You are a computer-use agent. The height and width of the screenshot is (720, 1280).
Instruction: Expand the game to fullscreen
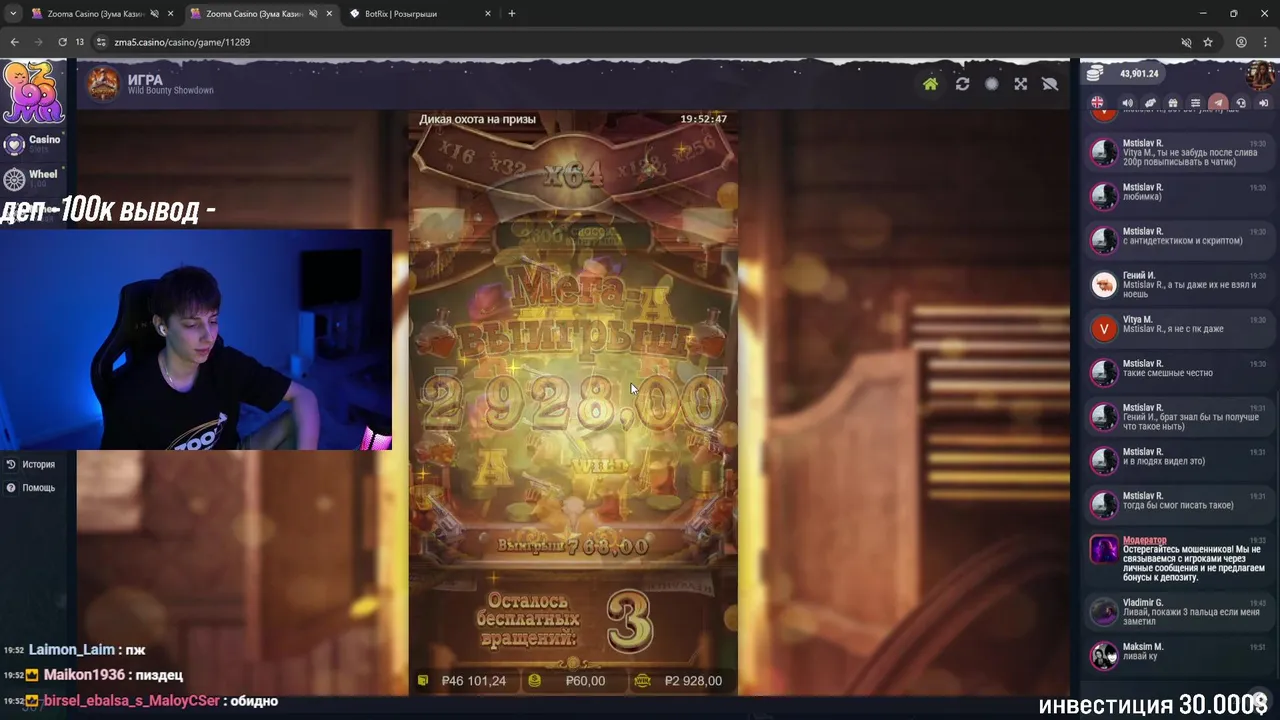coord(1020,84)
